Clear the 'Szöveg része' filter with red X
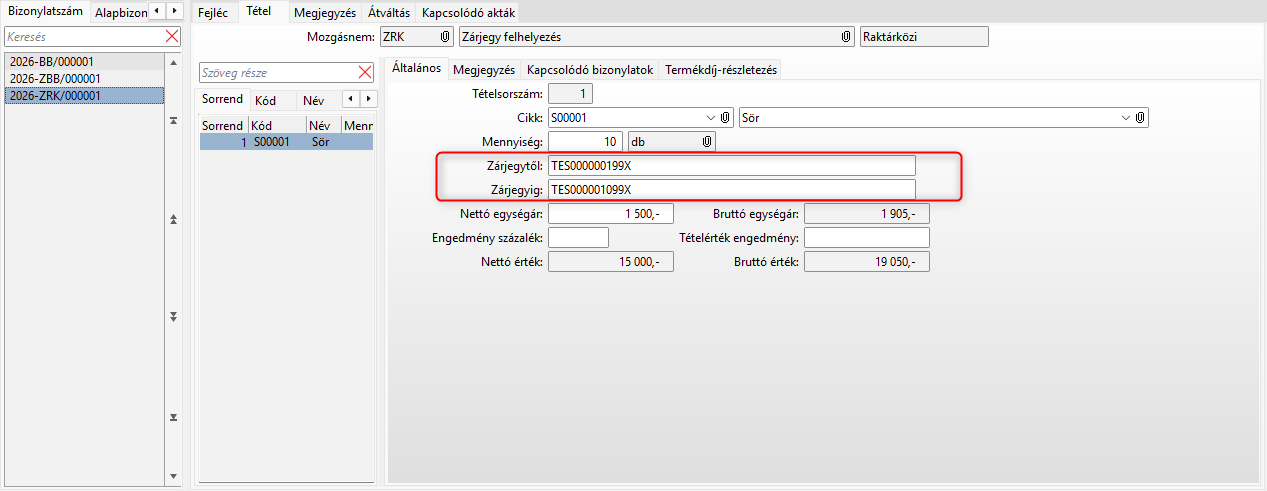Viewport: 1267px width, 491px height. (x=365, y=73)
